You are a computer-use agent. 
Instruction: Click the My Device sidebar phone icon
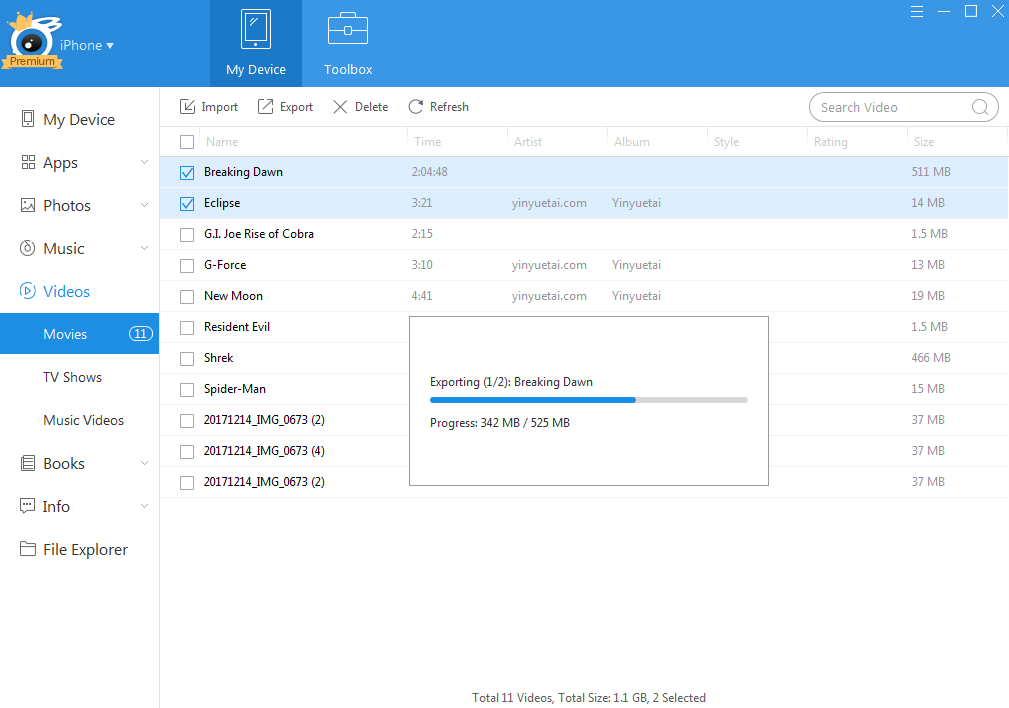tap(28, 118)
